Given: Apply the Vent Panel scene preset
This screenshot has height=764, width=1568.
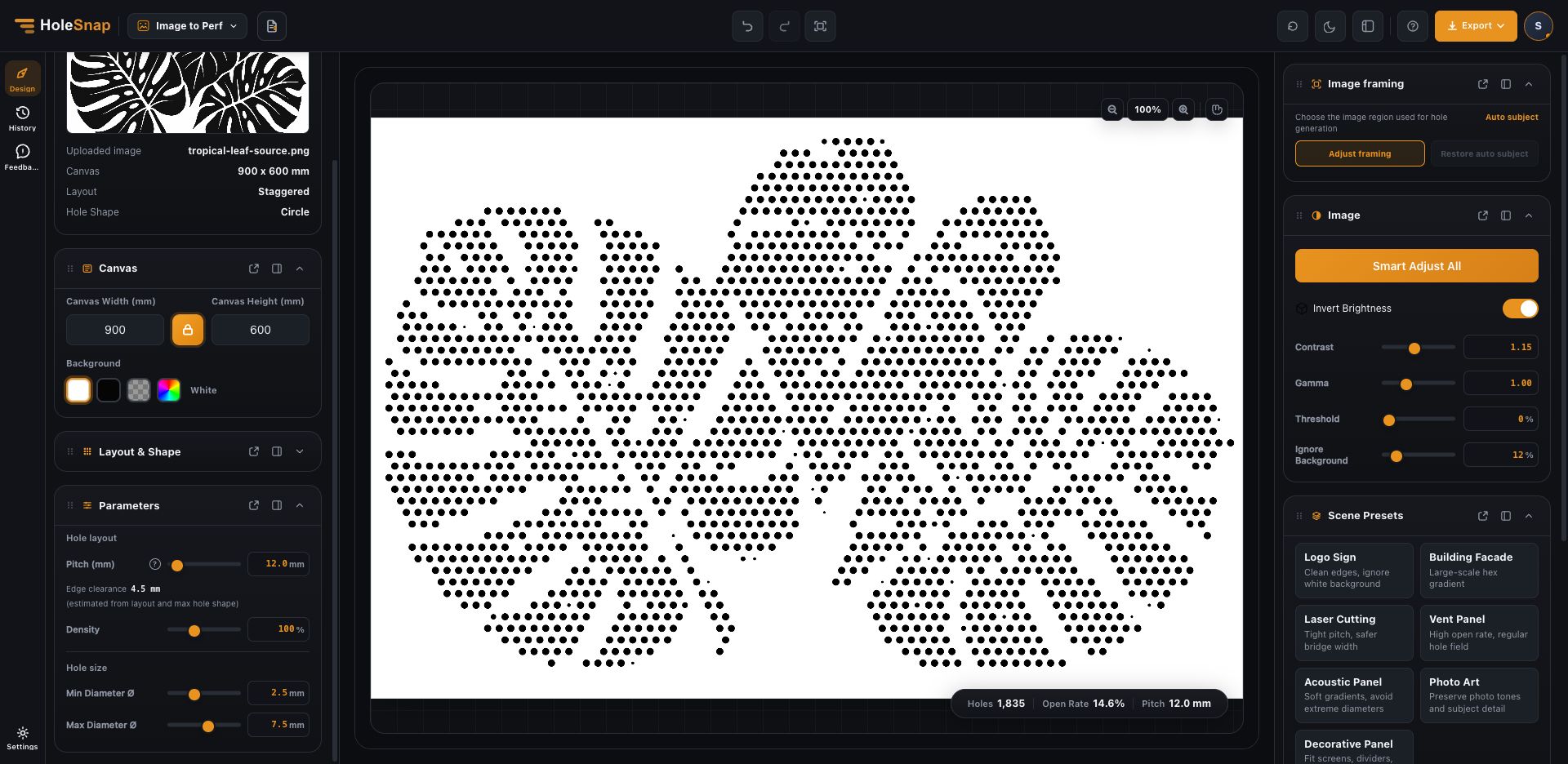Looking at the screenshot, I should pos(1479,633).
